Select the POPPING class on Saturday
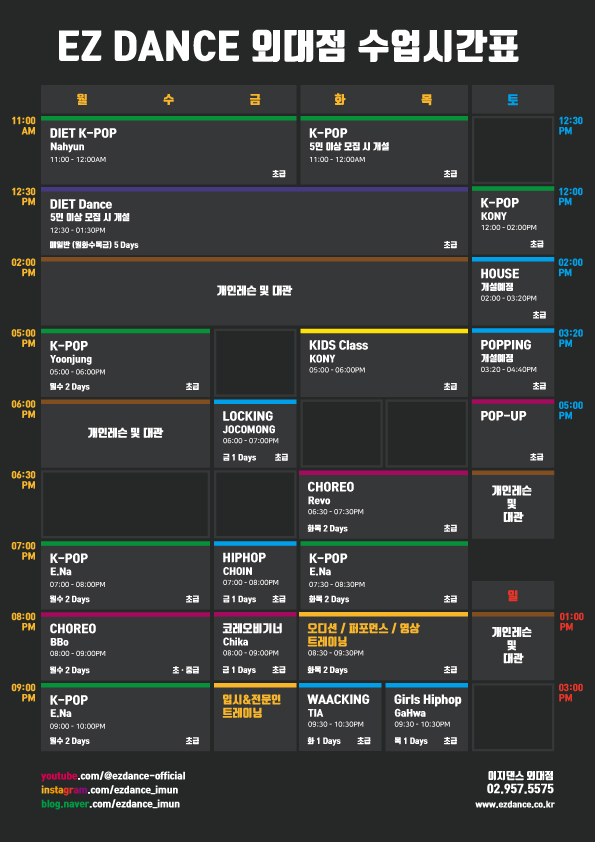The width and height of the screenshot is (595, 842). click(x=513, y=363)
